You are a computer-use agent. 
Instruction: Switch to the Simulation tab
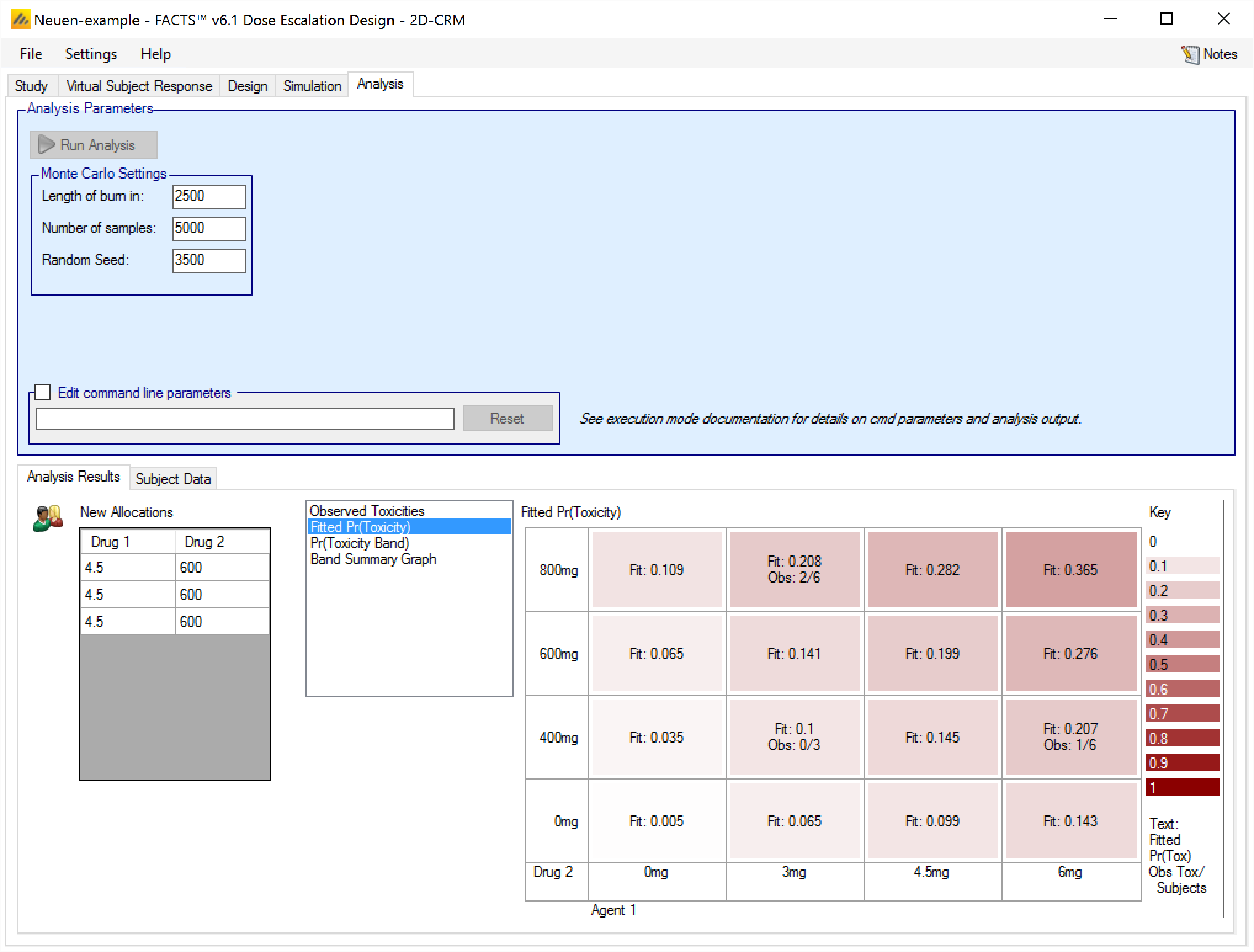click(312, 86)
